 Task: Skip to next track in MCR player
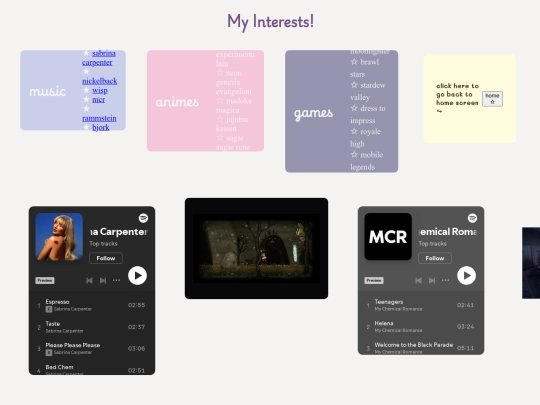tap(432, 280)
